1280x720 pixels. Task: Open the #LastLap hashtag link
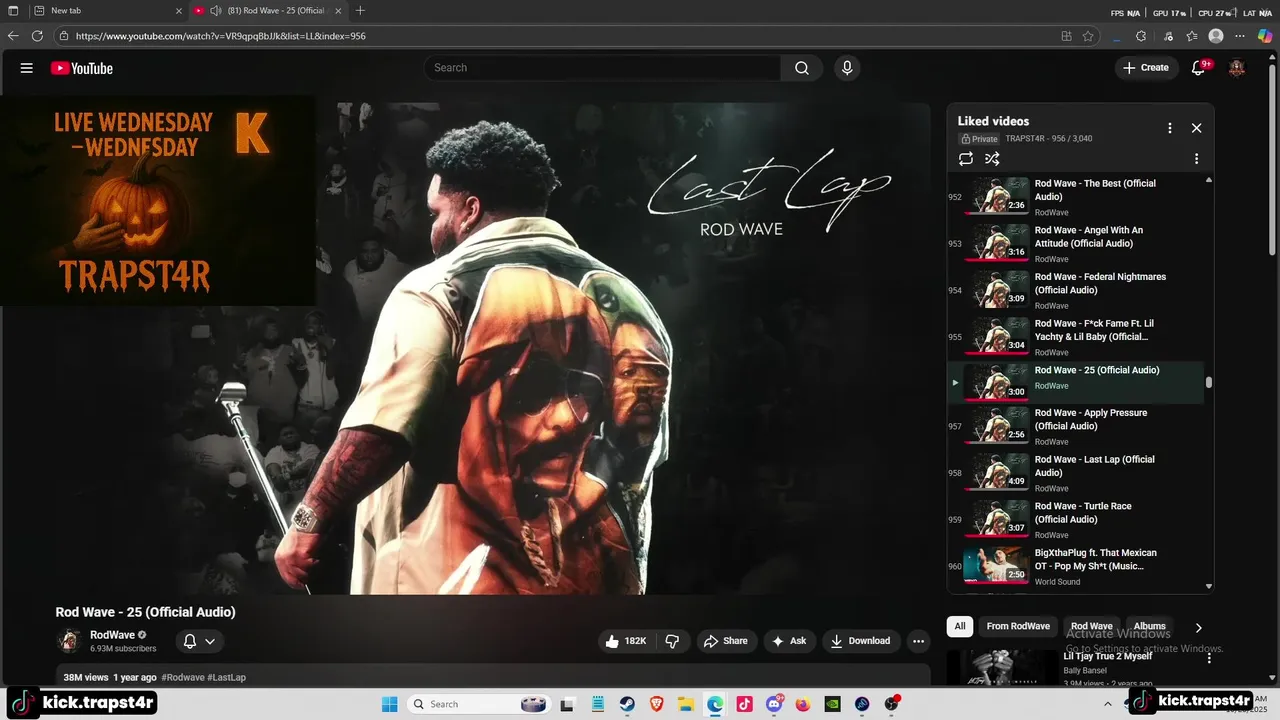click(227, 677)
